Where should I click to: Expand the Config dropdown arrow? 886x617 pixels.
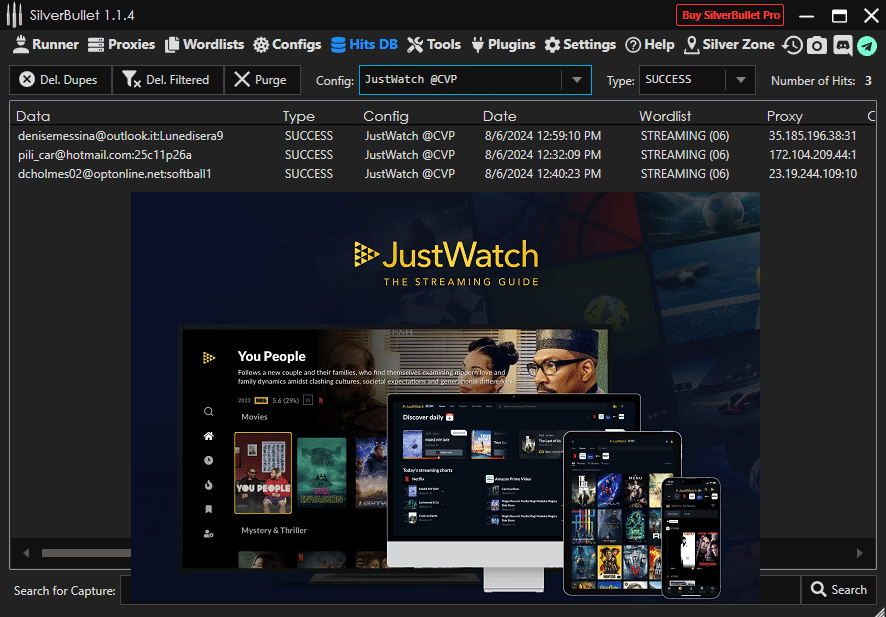(576, 80)
